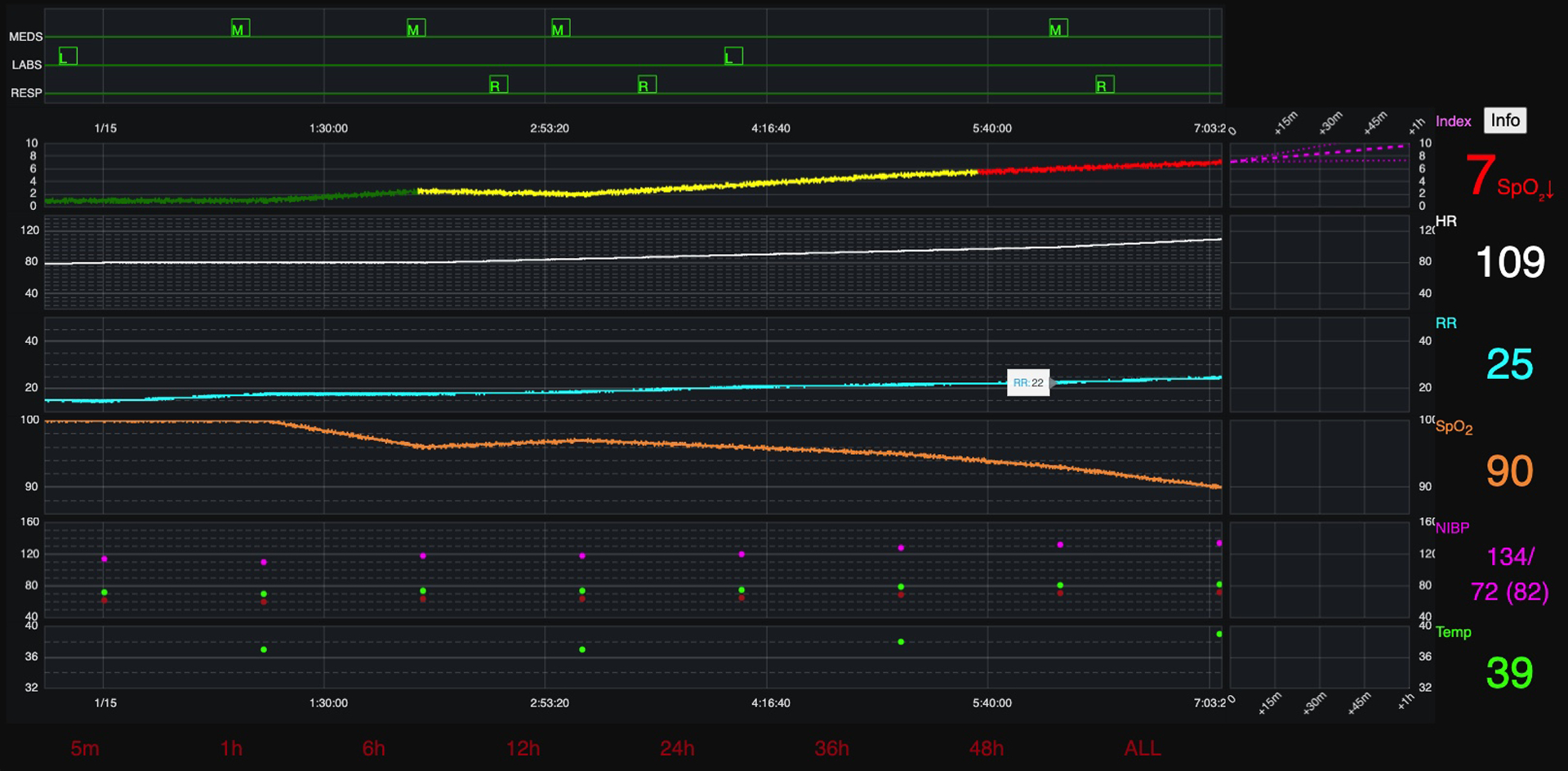
Task: Click the HR label
Action: [x=1446, y=221]
